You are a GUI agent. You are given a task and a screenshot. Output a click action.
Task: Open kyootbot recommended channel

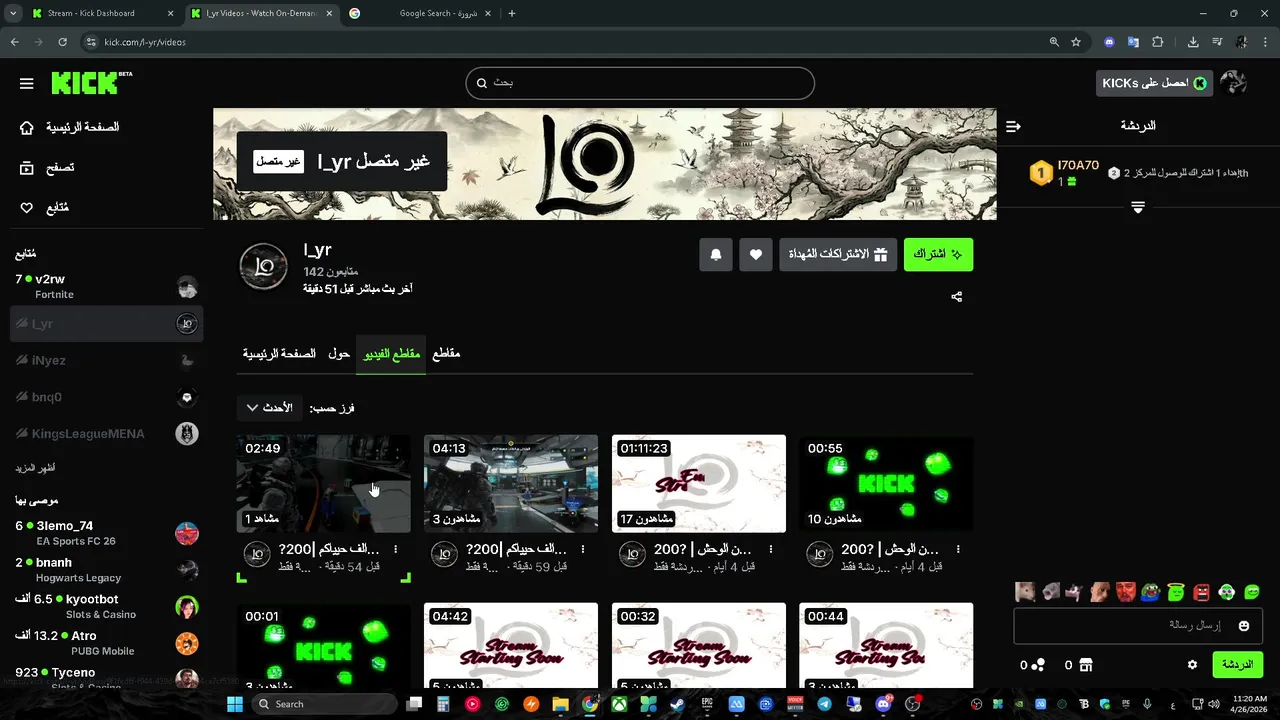(x=105, y=607)
